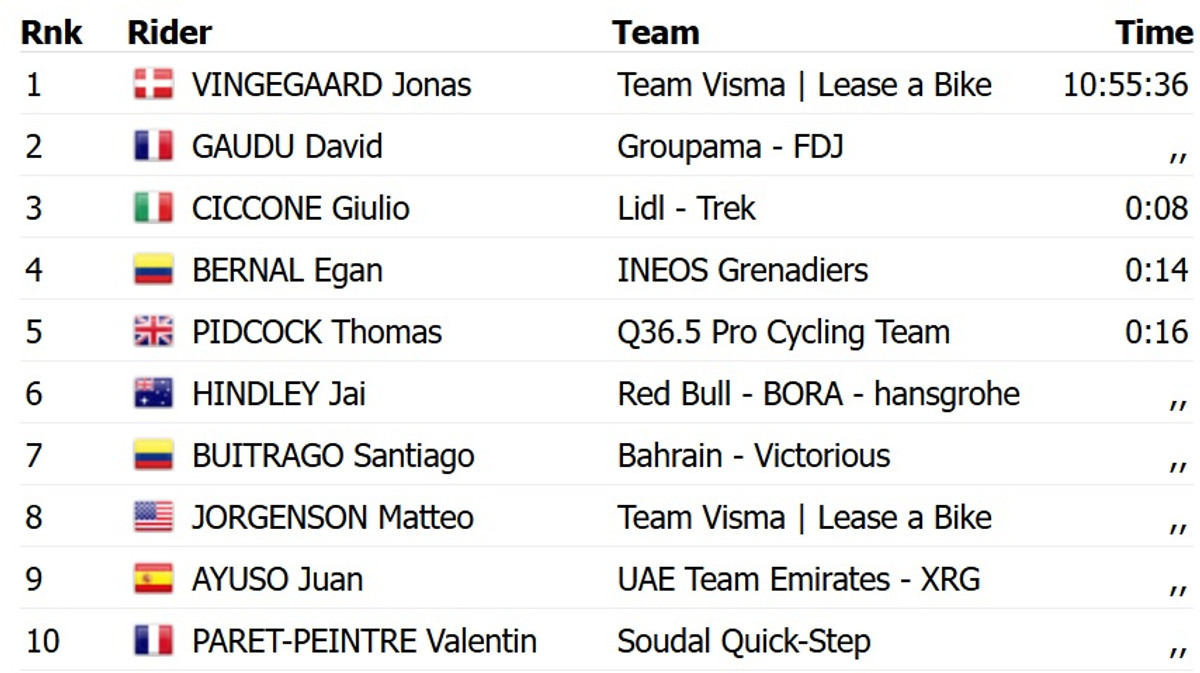The height and width of the screenshot is (673, 1200).
Task: Click the Rnk column header
Action: 51,32
